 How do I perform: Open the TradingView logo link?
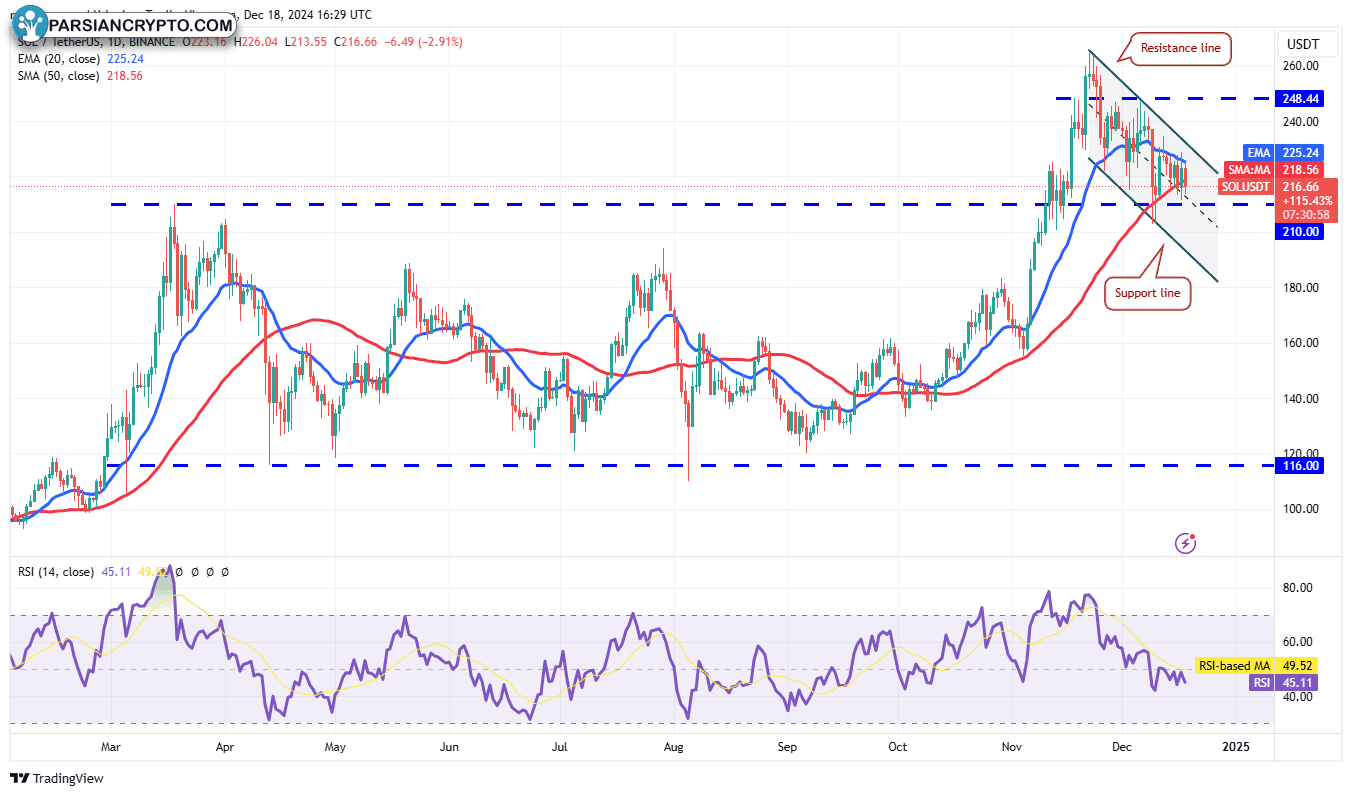pos(57,778)
